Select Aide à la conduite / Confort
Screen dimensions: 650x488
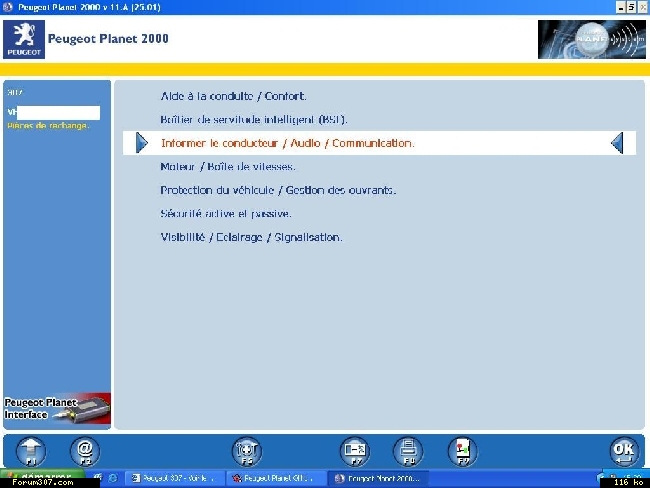[233, 96]
